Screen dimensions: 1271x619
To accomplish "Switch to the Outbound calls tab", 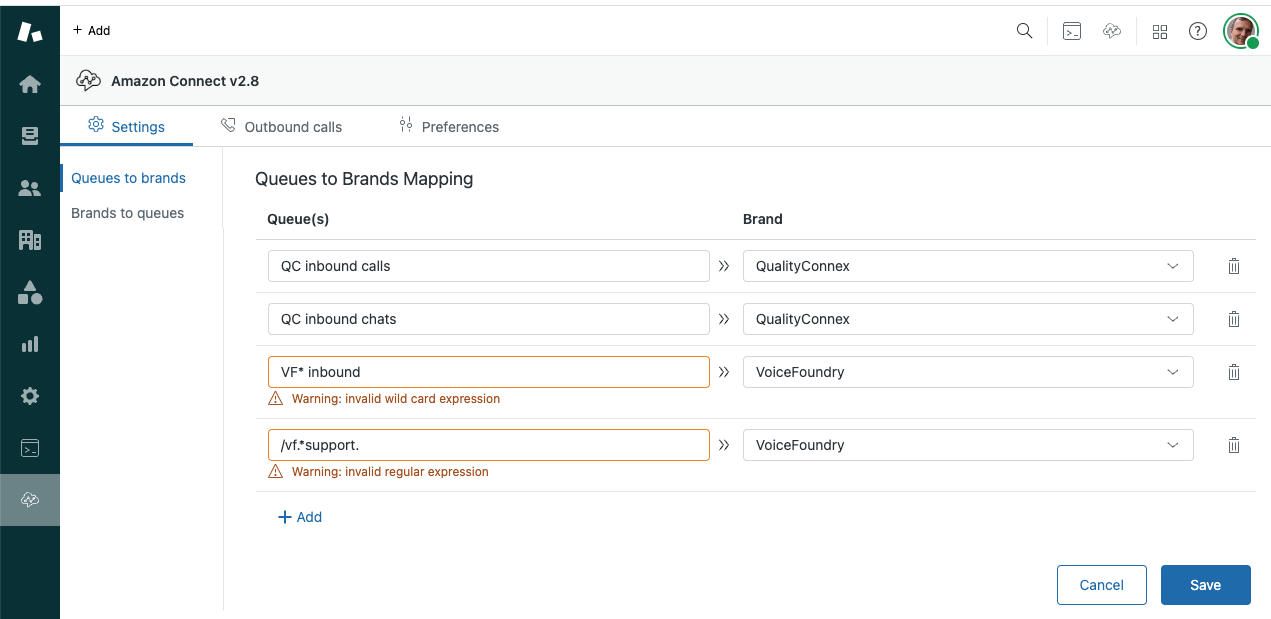I will (281, 127).
